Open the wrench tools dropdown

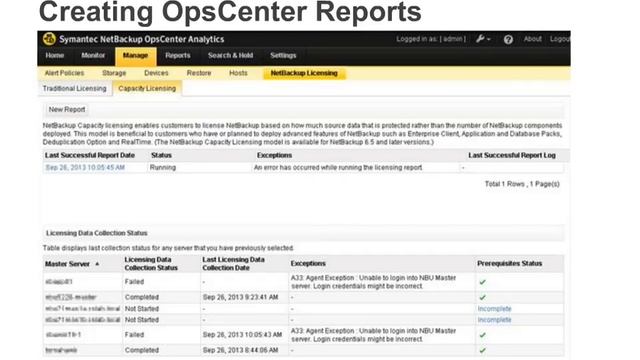tap(483, 39)
